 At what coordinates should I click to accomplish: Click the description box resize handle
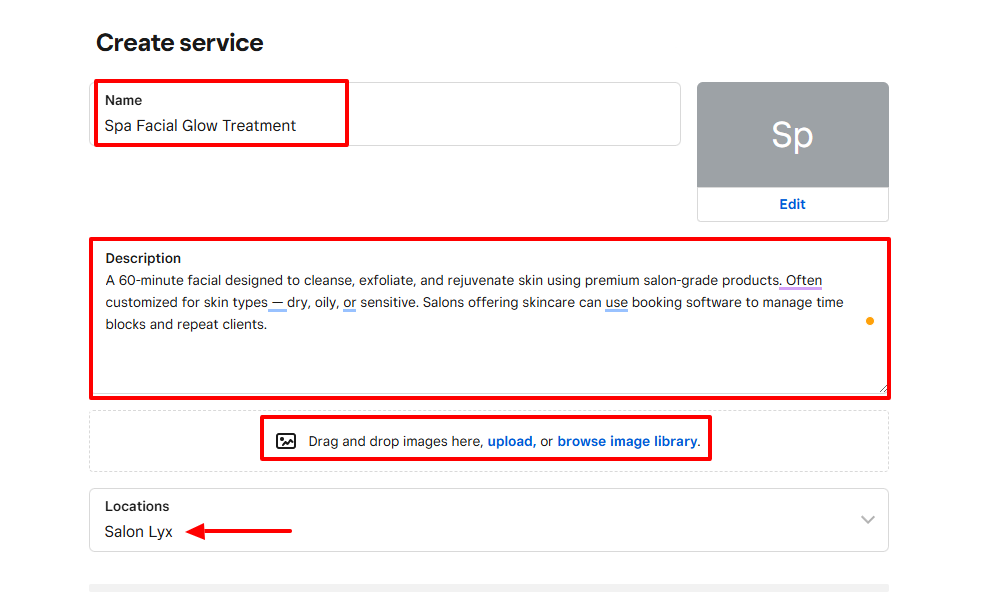click(883, 389)
